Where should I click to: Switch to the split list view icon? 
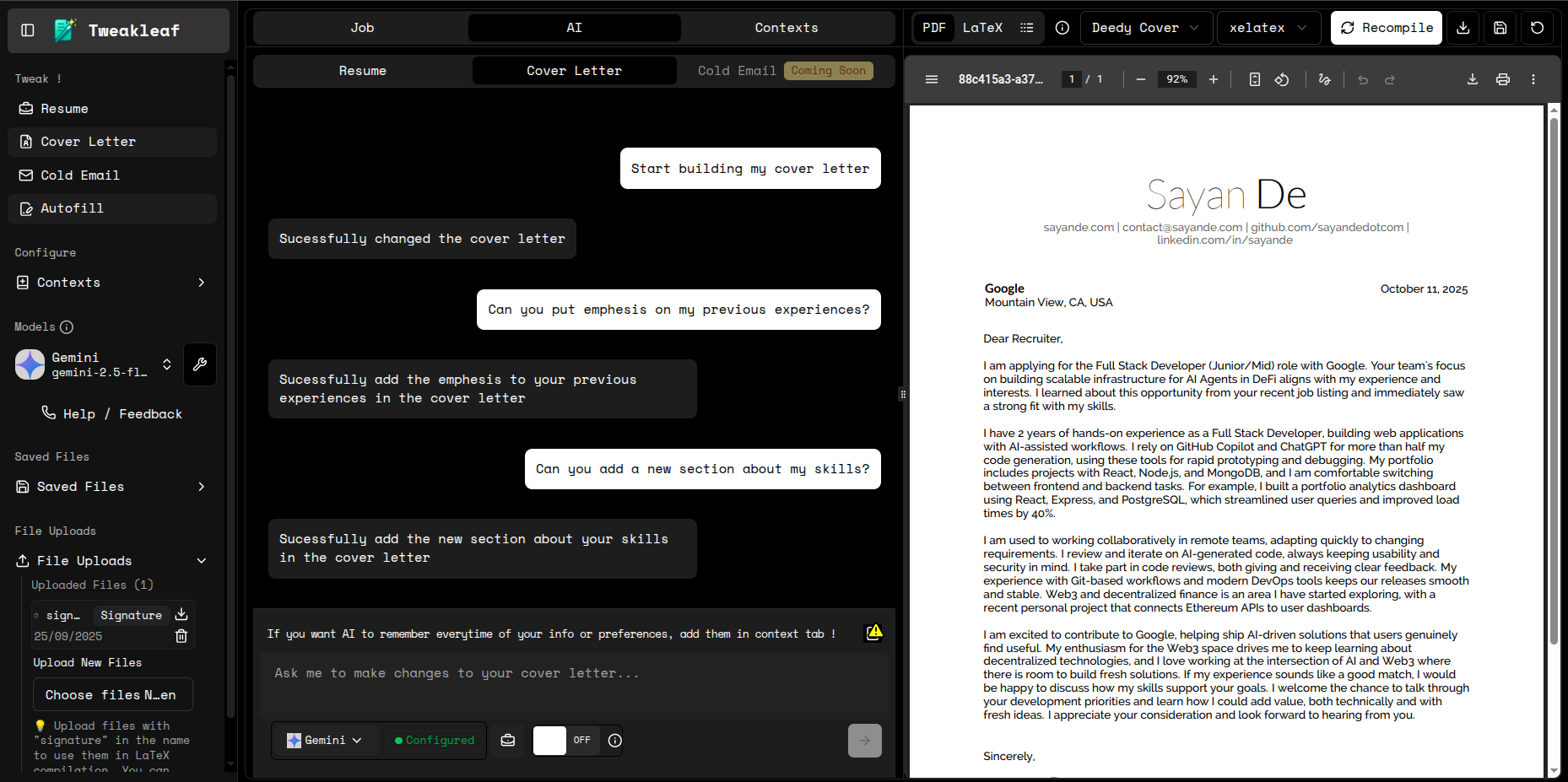1026,28
